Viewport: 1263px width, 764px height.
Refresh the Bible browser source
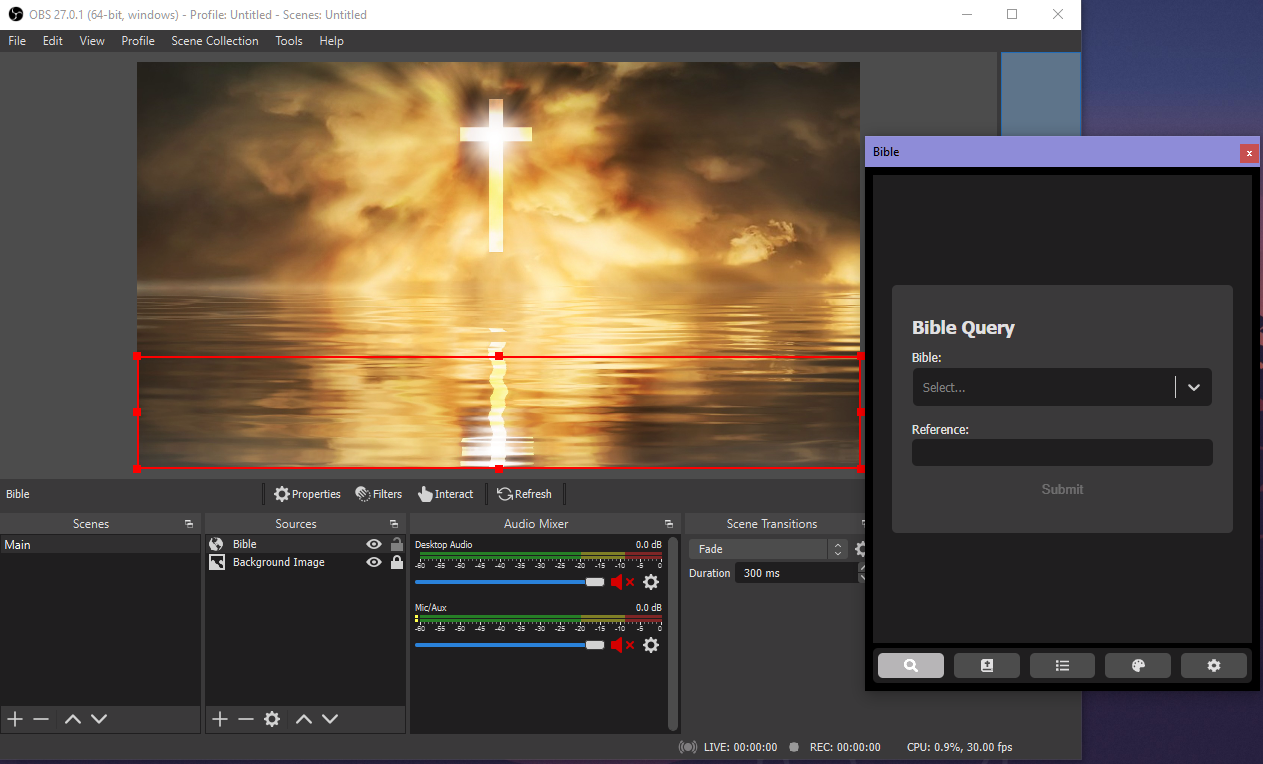[x=525, y=493]
